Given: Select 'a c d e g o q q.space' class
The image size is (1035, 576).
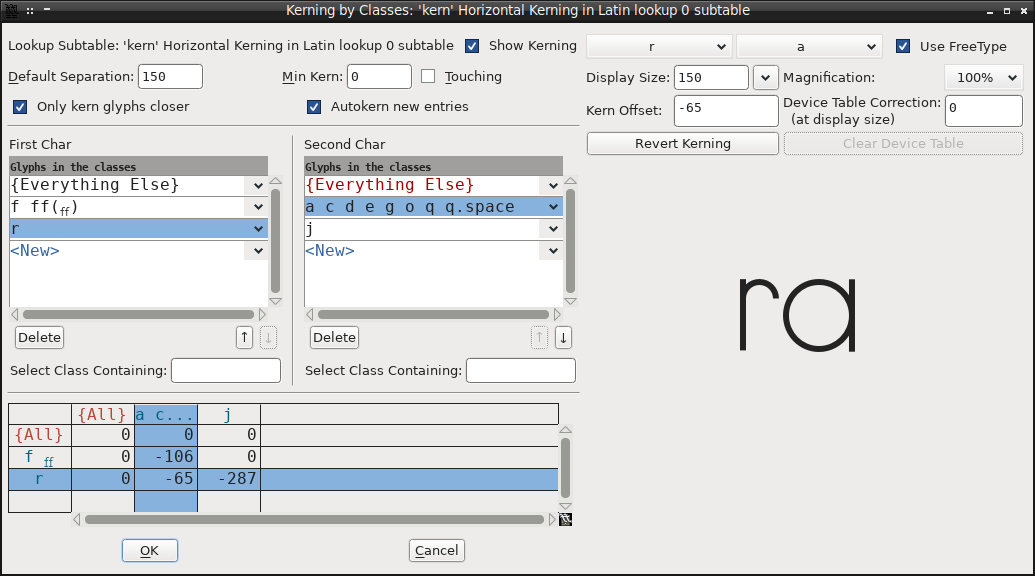Looking at the screenshot, I should pos(434,207).
